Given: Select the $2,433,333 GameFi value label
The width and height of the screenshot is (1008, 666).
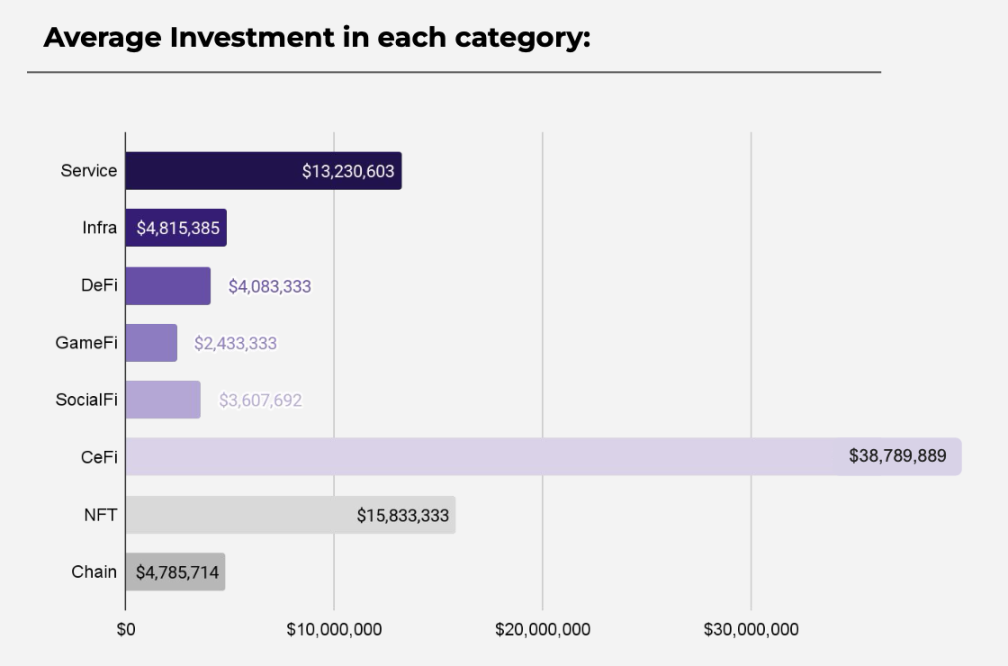Looking at the screenshot, I should tap(235, 343).
